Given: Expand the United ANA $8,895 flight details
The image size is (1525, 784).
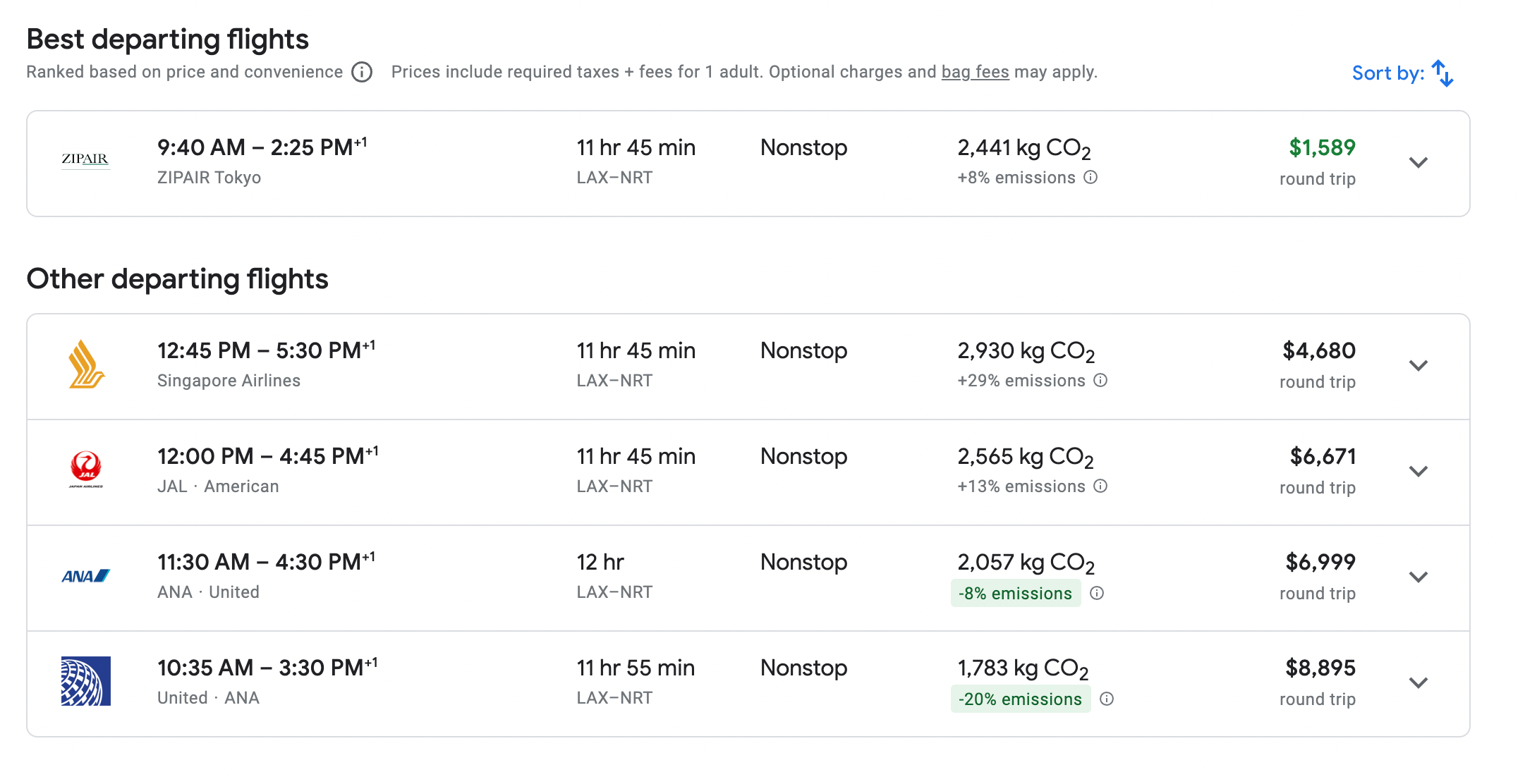Looking at the screenshot, I should click(1418, 682).
